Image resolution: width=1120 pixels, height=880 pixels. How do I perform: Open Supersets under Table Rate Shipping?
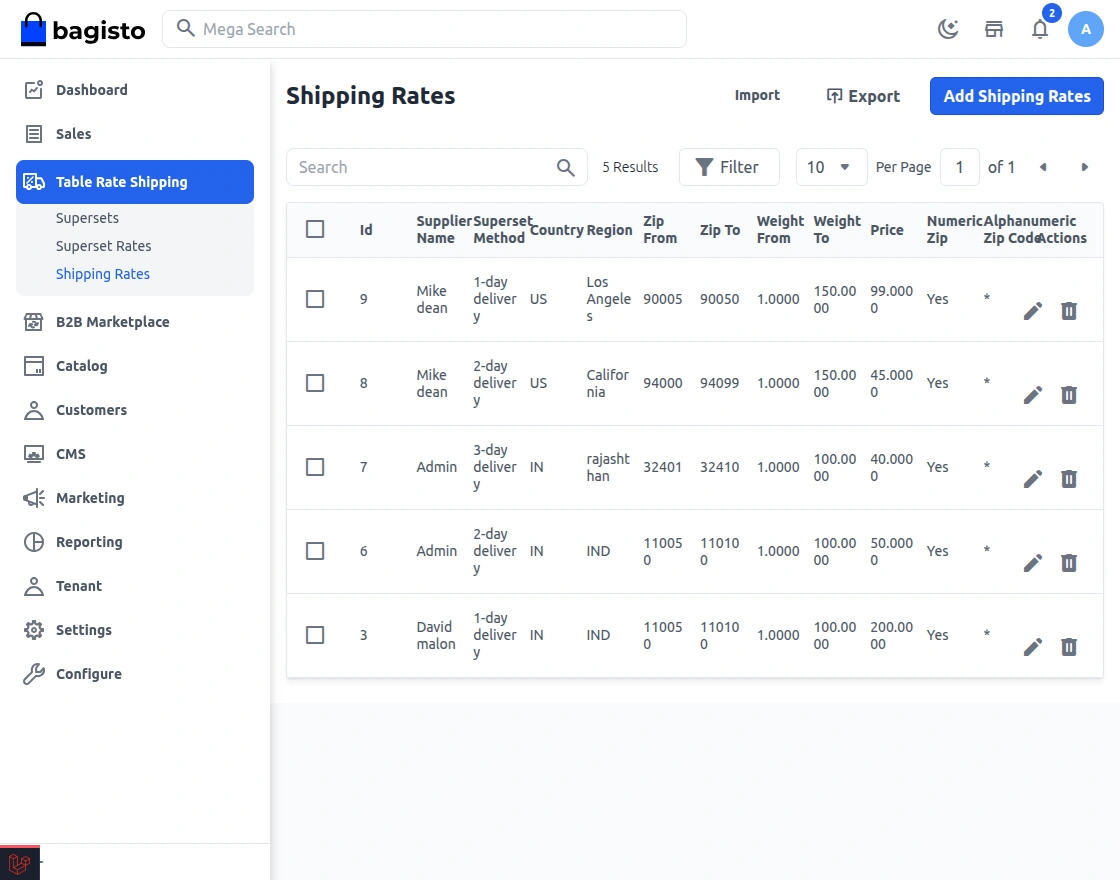click(89, 217)
